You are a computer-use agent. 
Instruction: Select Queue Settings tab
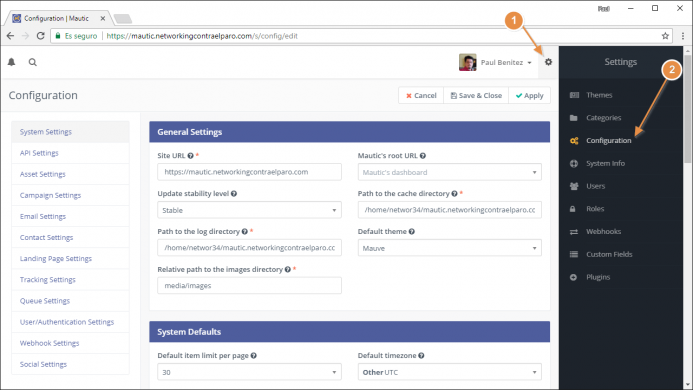tap(70, 301)
